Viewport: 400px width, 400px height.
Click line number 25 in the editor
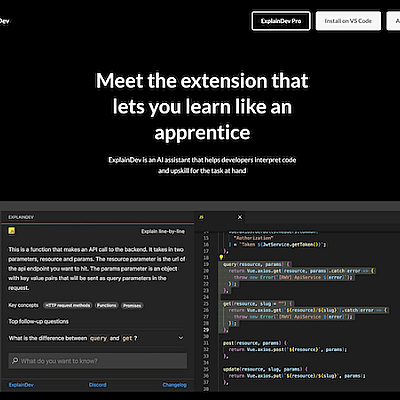206,303
